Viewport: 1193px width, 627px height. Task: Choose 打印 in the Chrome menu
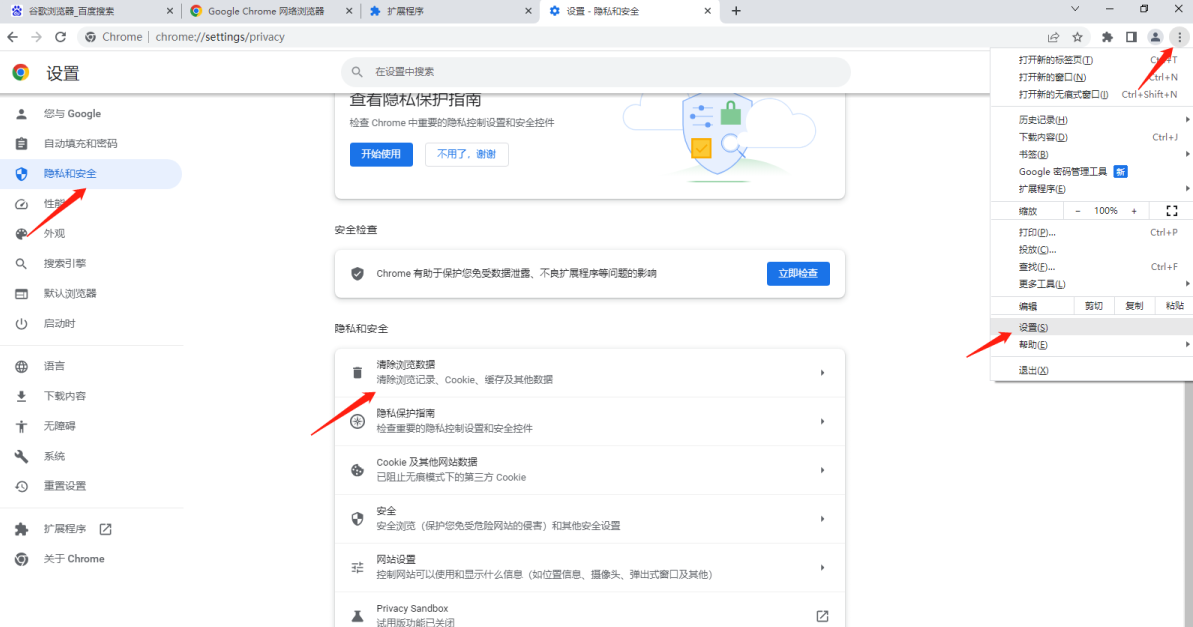(1092, 232)
